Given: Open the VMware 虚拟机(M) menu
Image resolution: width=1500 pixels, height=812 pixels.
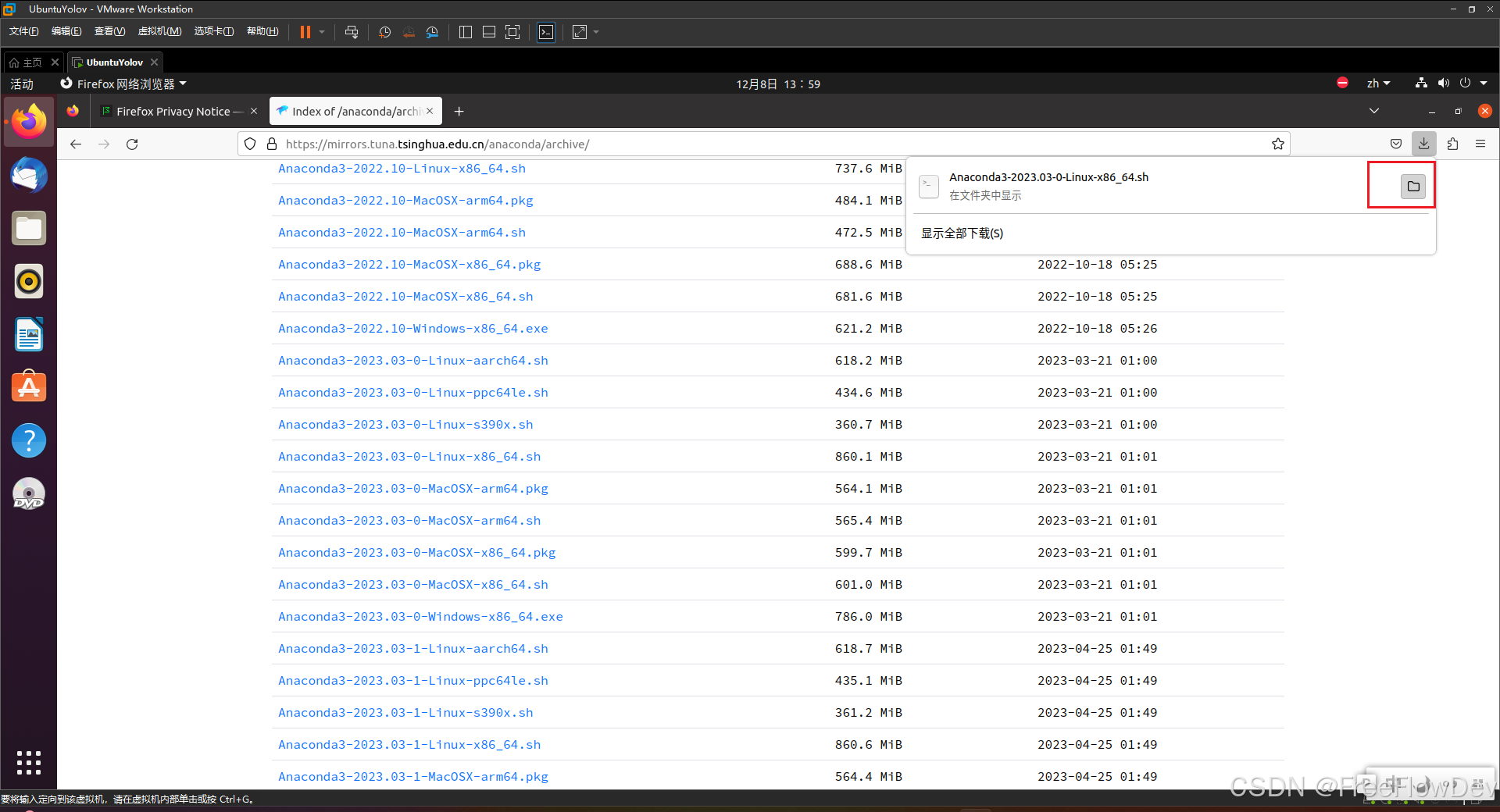Looking at the screenshot, I should [x=159, y=31].
